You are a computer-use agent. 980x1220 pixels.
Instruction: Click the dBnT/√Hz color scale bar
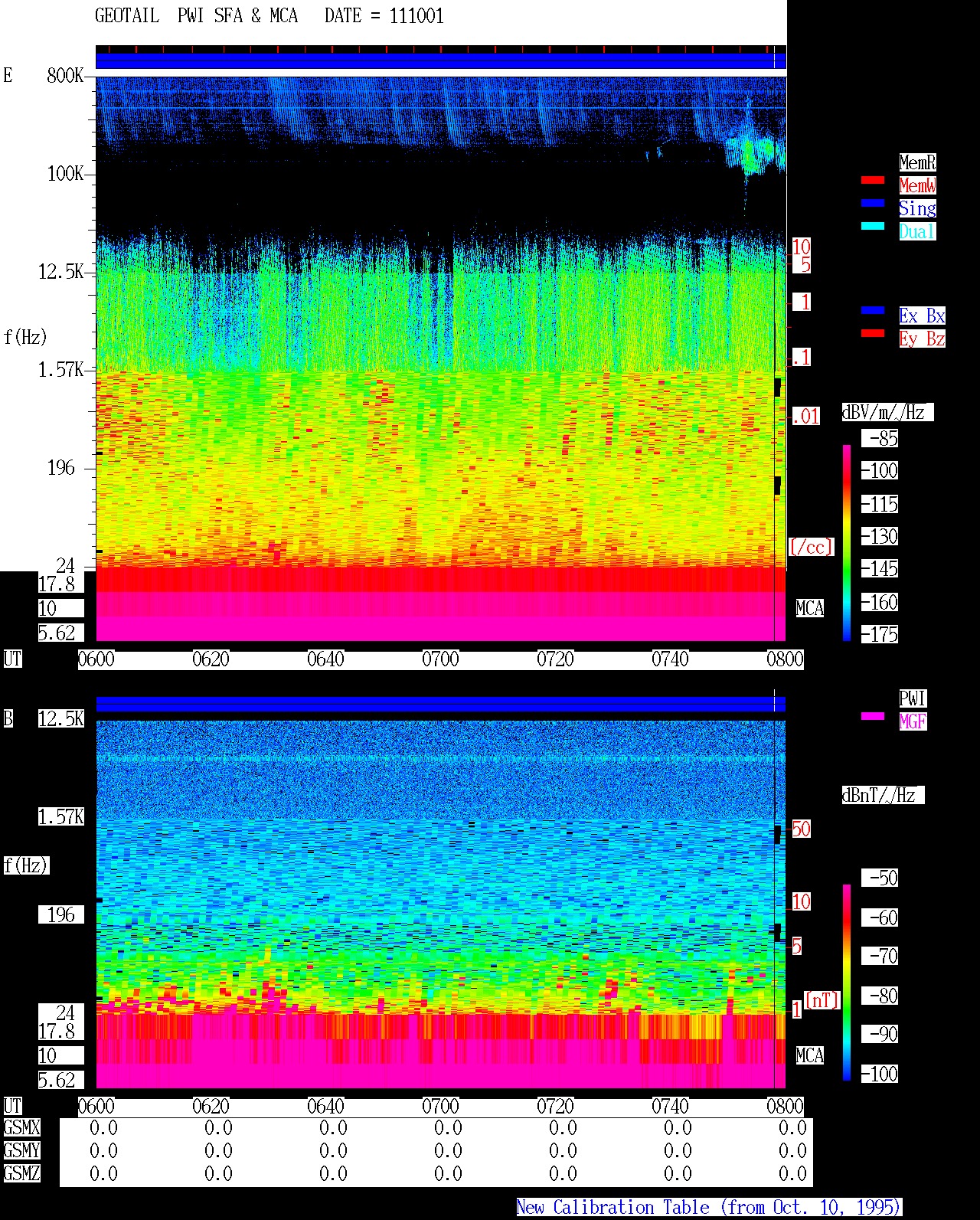847,983
